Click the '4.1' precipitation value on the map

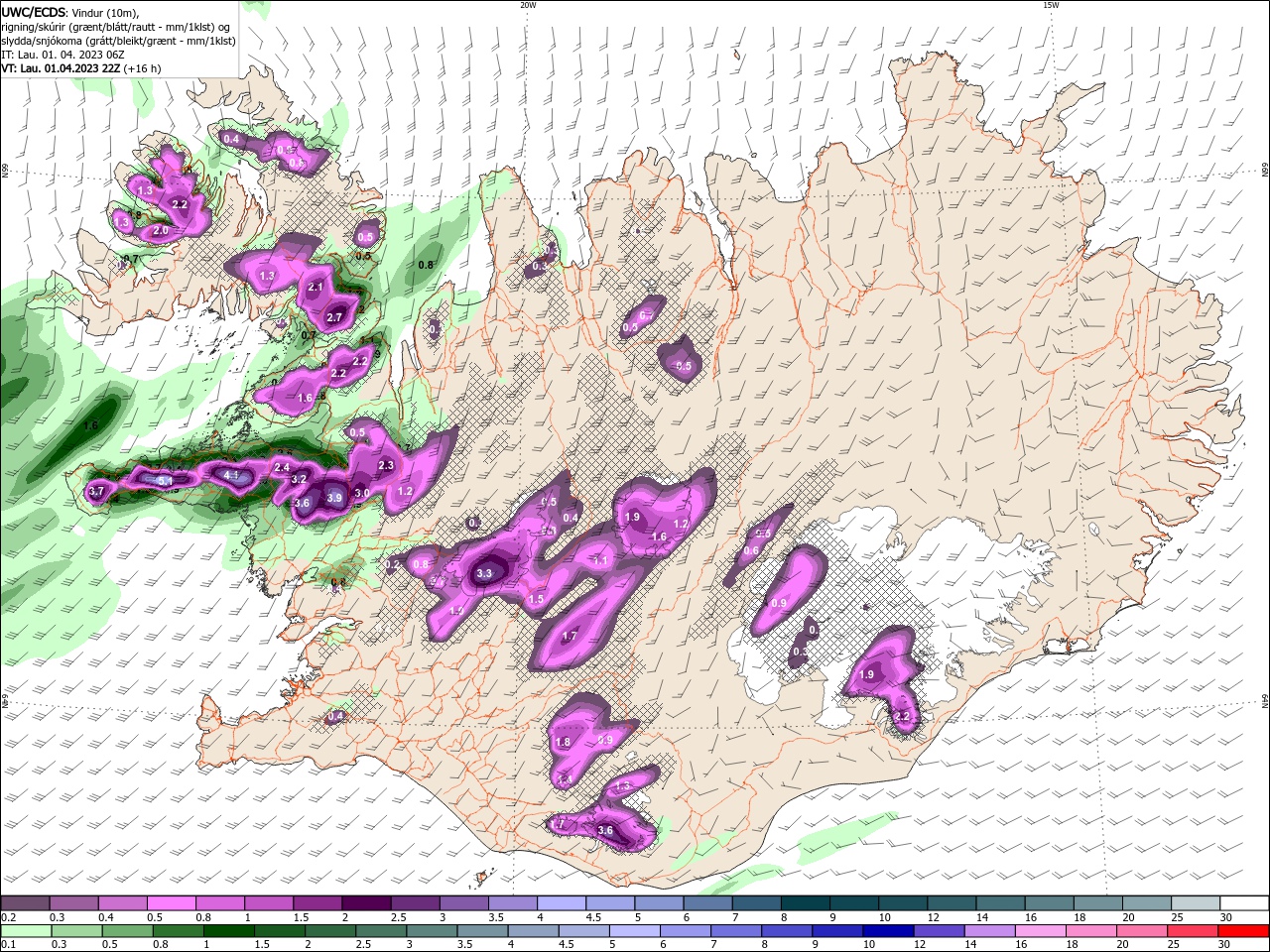232,475
